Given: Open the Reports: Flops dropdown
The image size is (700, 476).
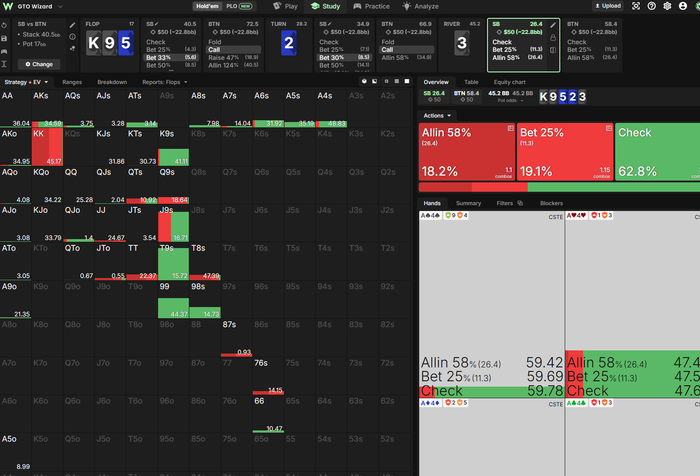Looking at the screenshot, I should pyautogui.click(x=165, y=82).
